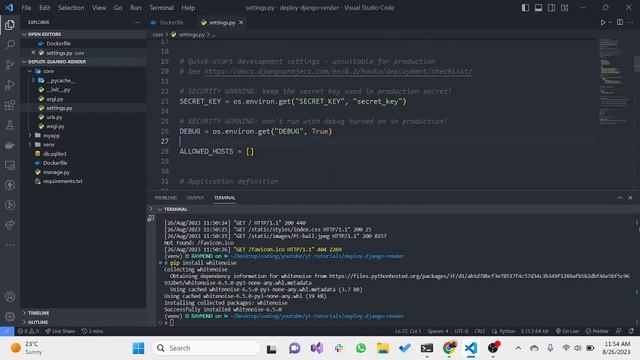Open requirements.txt in the explorer
Viewport: 640px width, 360px height.
click(x=62, y=181)
